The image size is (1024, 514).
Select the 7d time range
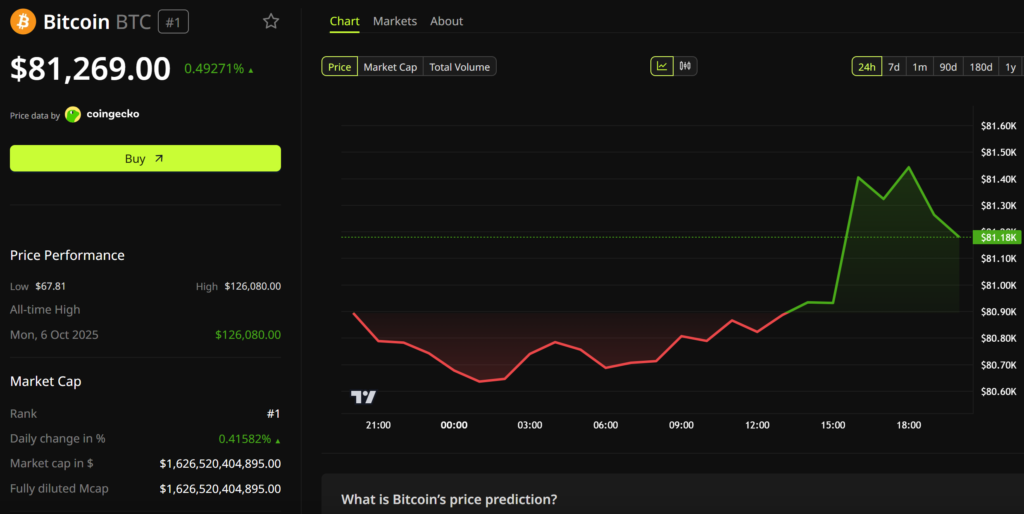(x=893, y=67)
